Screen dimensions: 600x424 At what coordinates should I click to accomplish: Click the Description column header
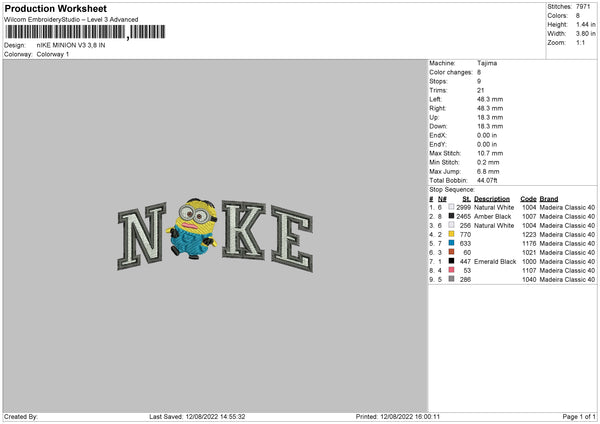492,199
